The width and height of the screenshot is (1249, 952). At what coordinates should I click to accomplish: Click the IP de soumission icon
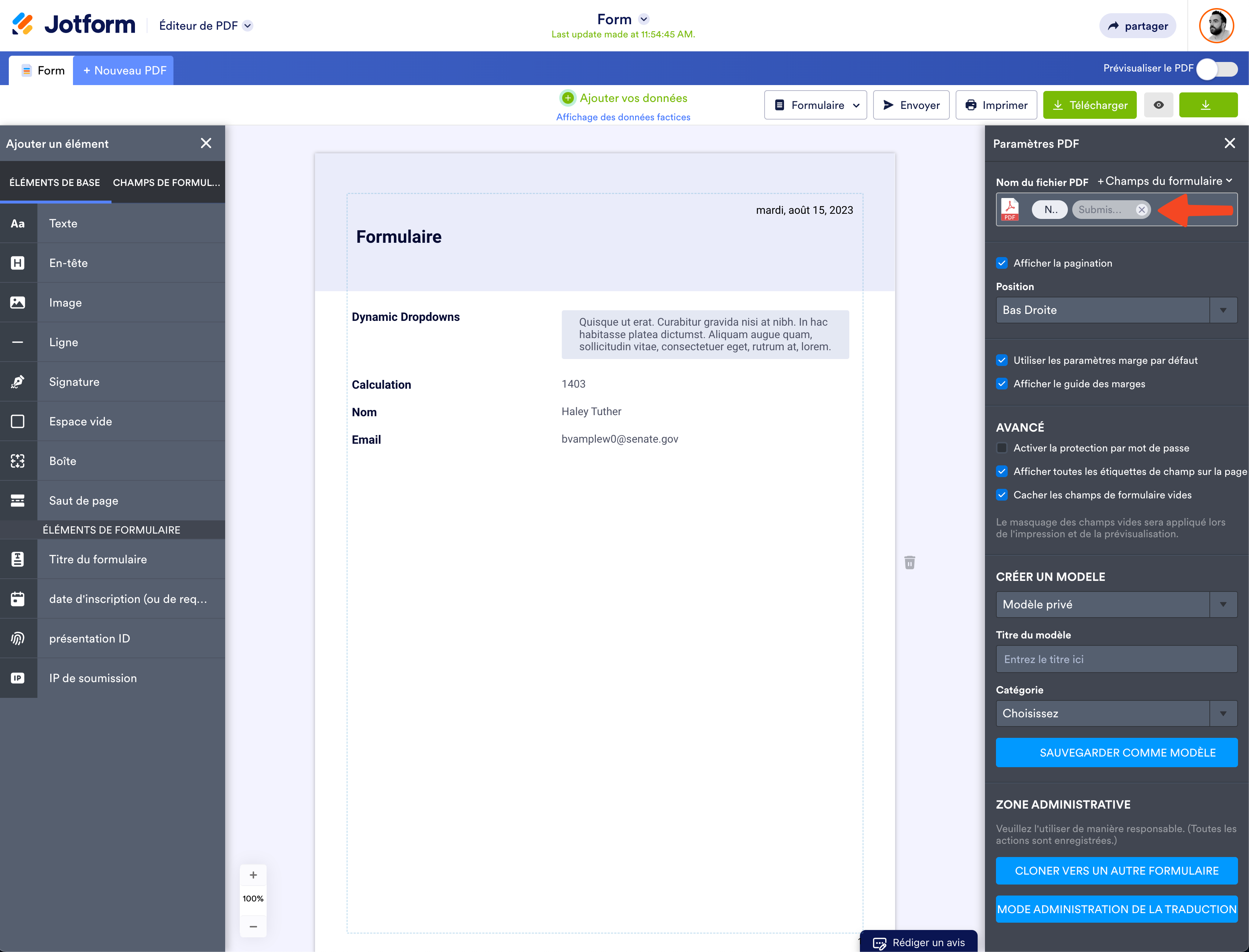tap(18, 678)
